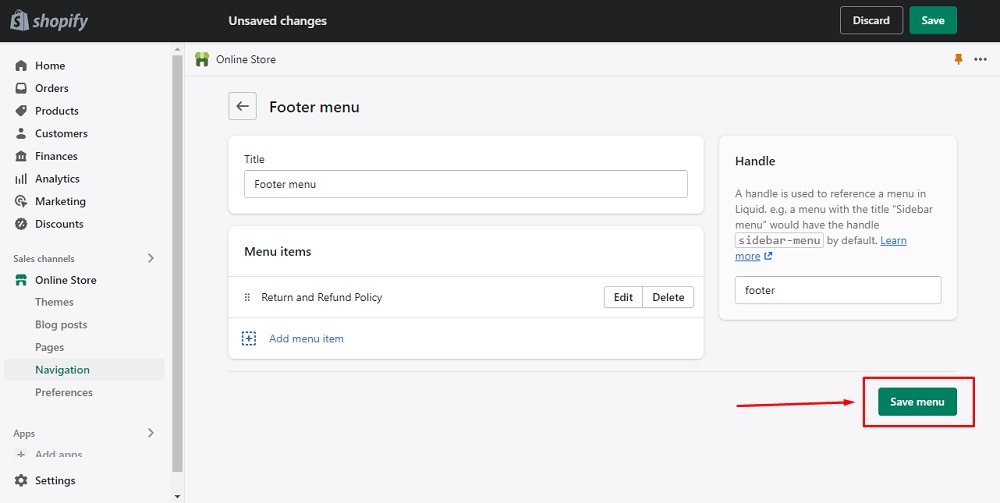This screenshot has width=1000, height=503.
Task: Click the Products tag icon
Action: point(21,111)
